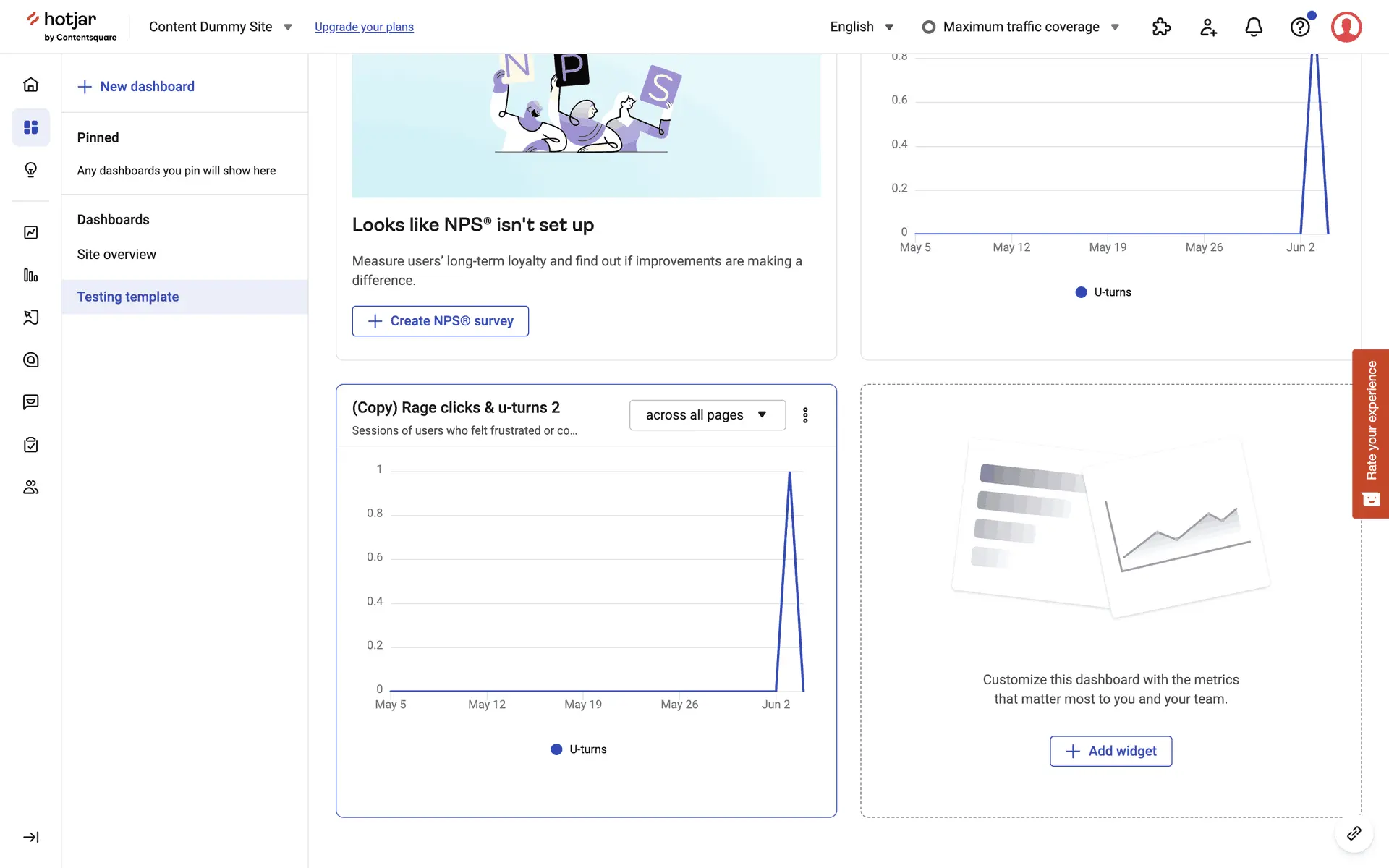Expand the Content Dummy Site dropdown
This screenshot has width=1389, height=868.
(220, 27)
